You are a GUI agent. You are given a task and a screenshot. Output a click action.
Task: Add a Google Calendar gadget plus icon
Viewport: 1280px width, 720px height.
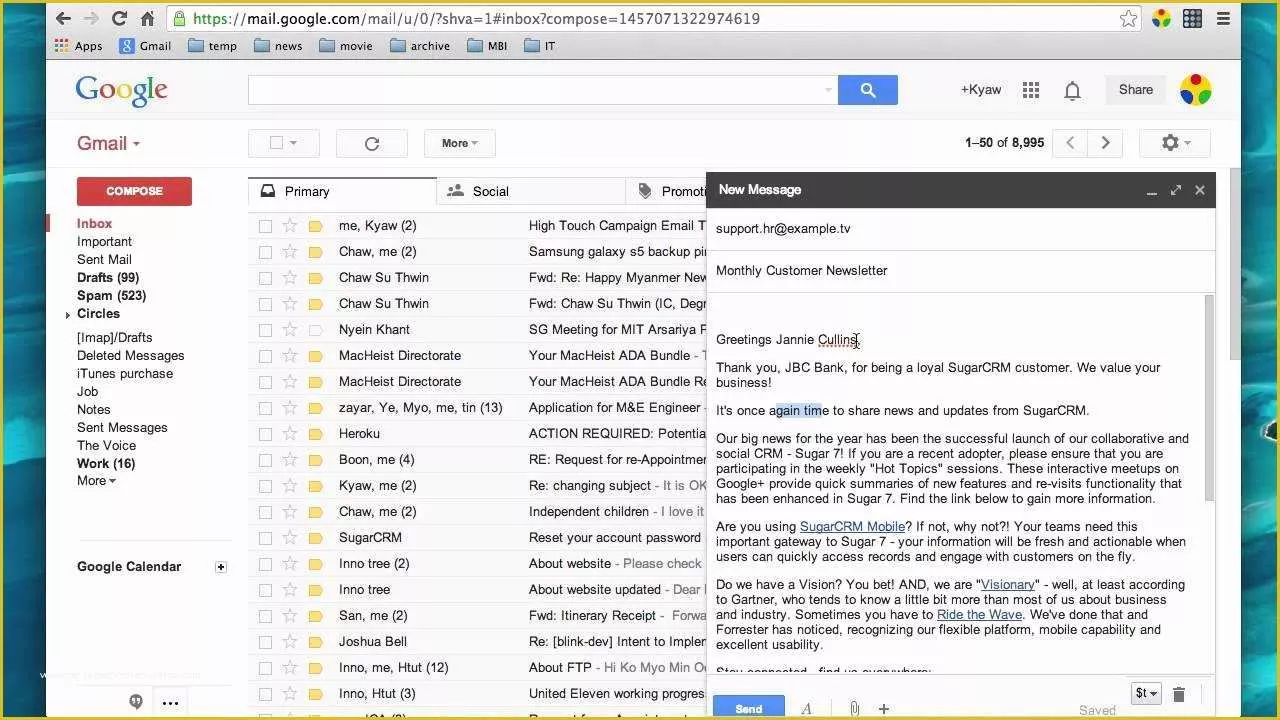221,567
